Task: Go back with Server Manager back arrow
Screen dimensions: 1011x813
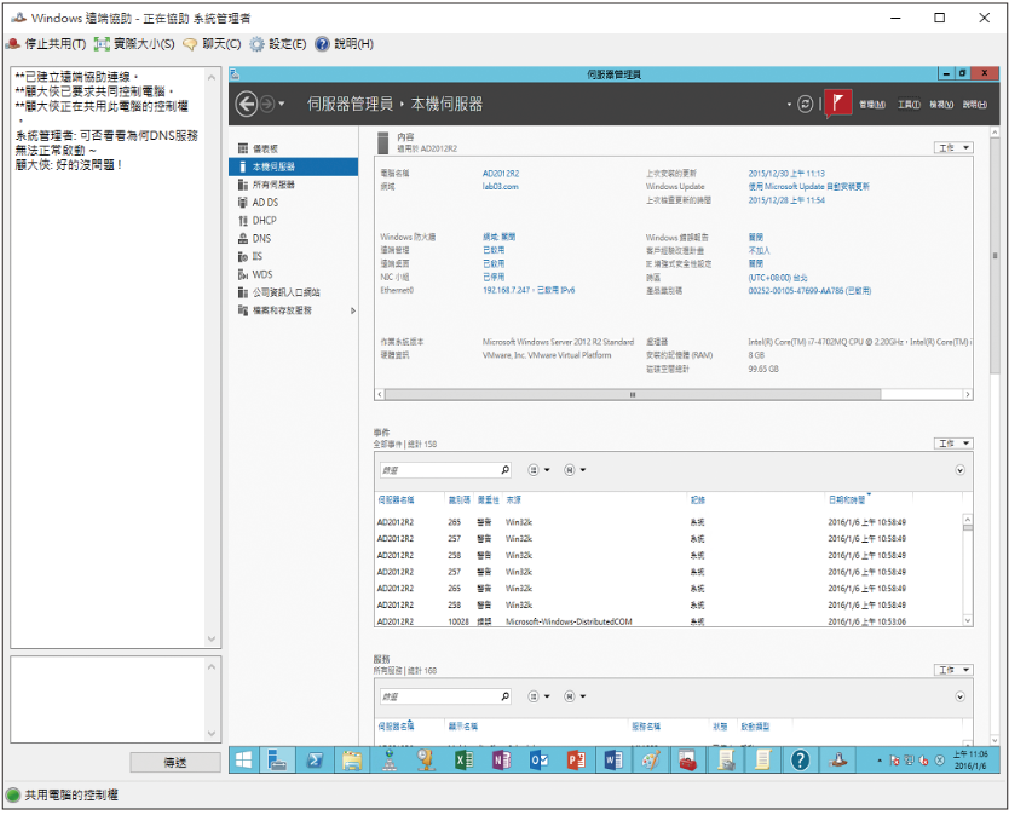Action: pyautogui.click(x=246, y=104)
